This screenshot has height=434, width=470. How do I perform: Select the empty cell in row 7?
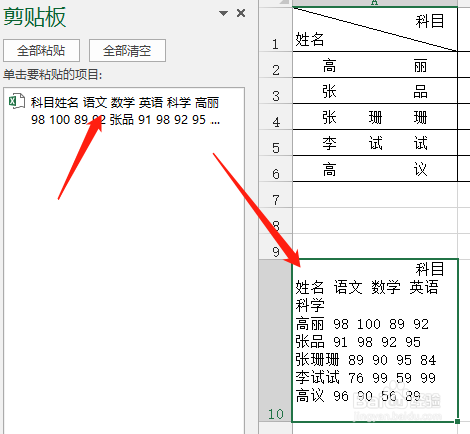tap(375, 195)
